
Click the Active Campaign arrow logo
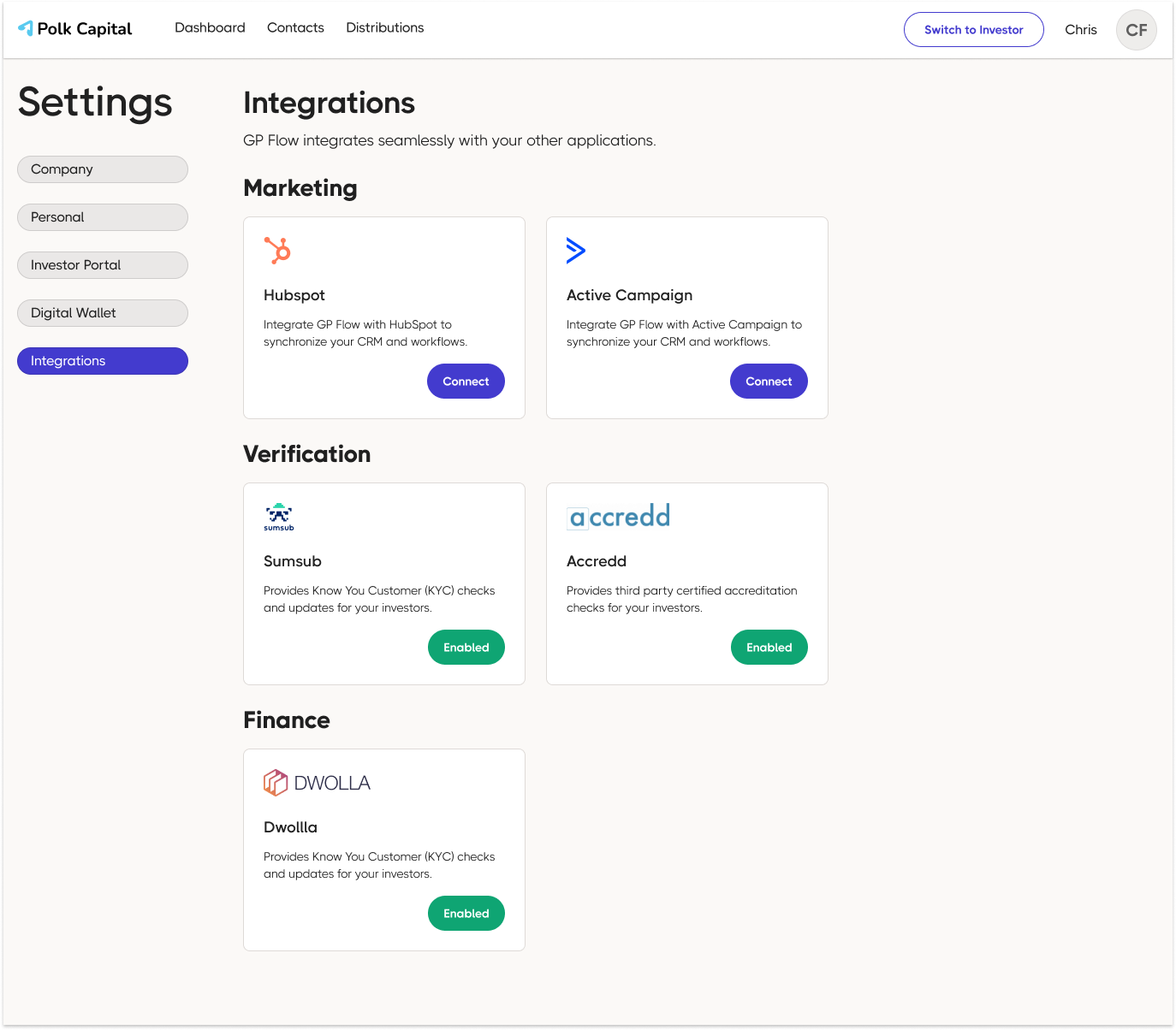(576, 250)
